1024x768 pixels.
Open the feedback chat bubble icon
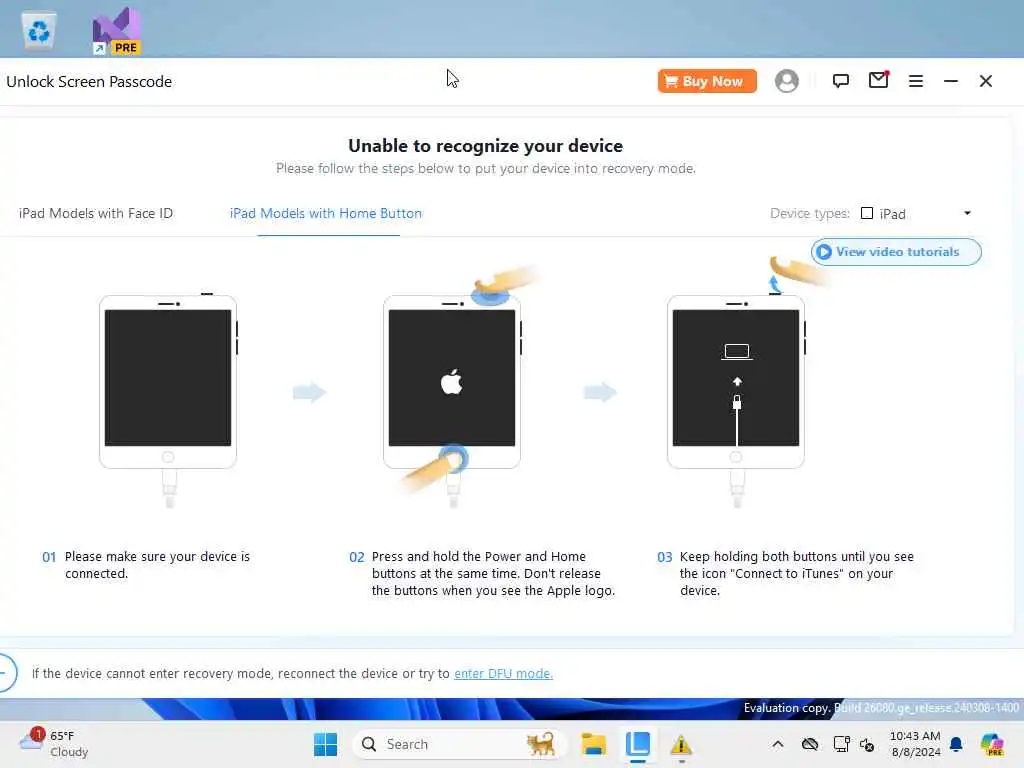click(840, 81)
